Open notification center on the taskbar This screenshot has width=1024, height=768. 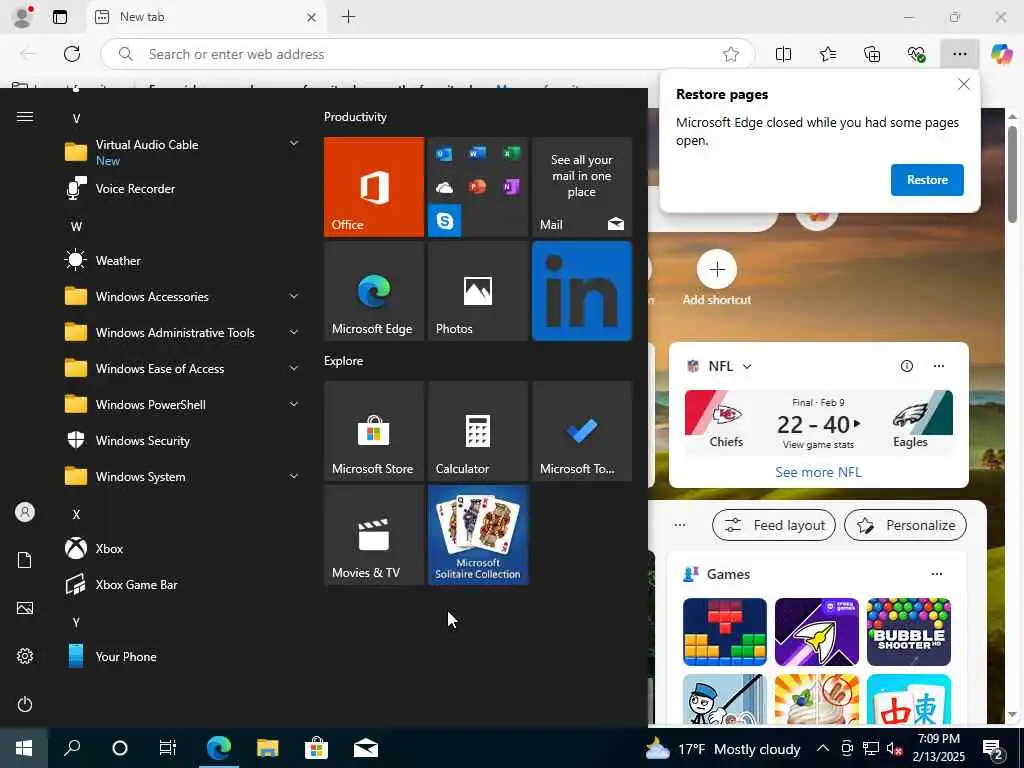click(x=993, y=748)
